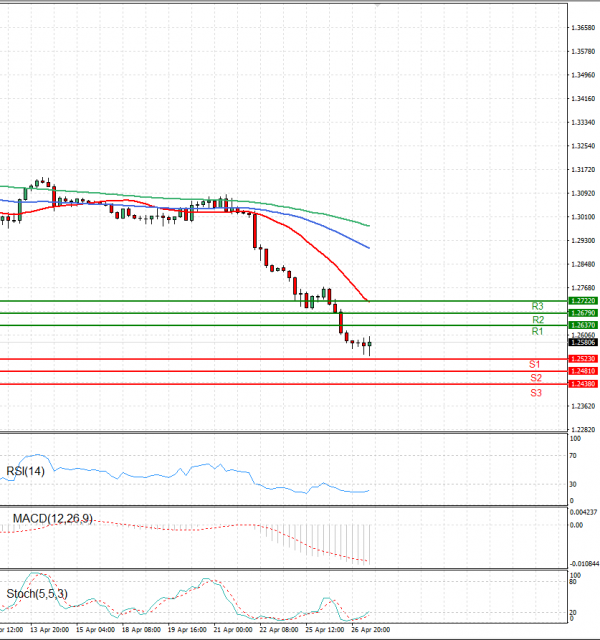Click the 1.30920 price axis value

583,193
